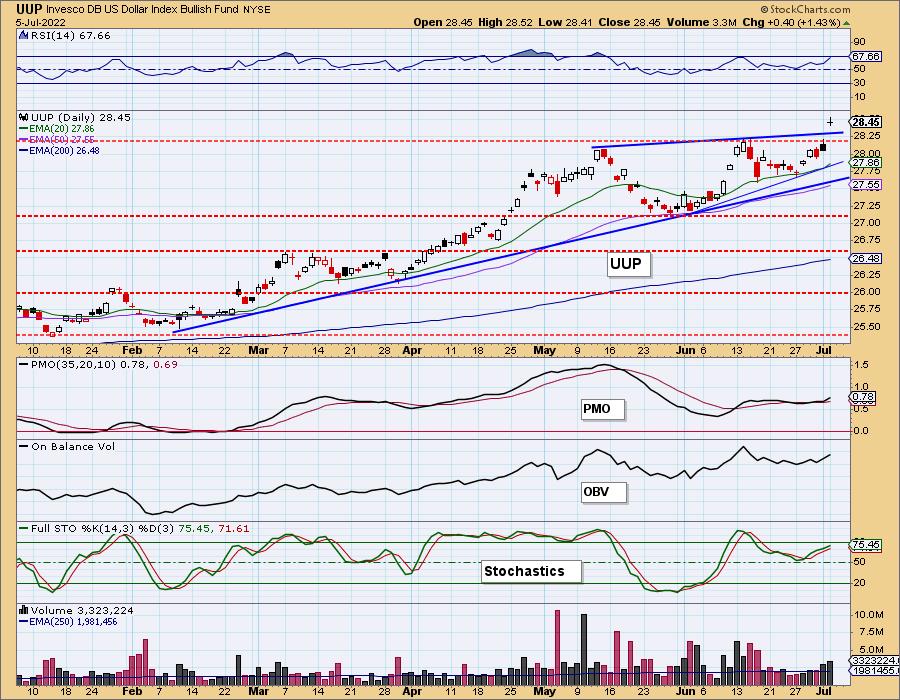The width and height of the screenshot is (900, 700).
Task: Click the Volume 3,323,224 label
Action: pos(76,611)
